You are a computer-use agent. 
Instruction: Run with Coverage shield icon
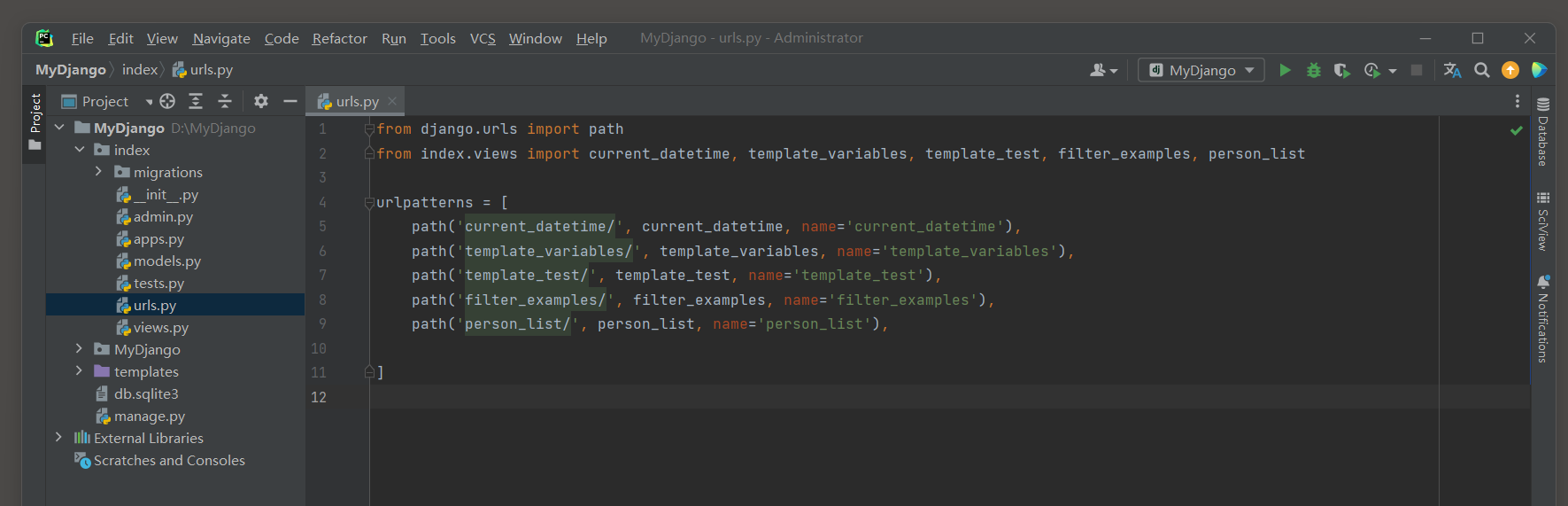tap(1342, 70)
